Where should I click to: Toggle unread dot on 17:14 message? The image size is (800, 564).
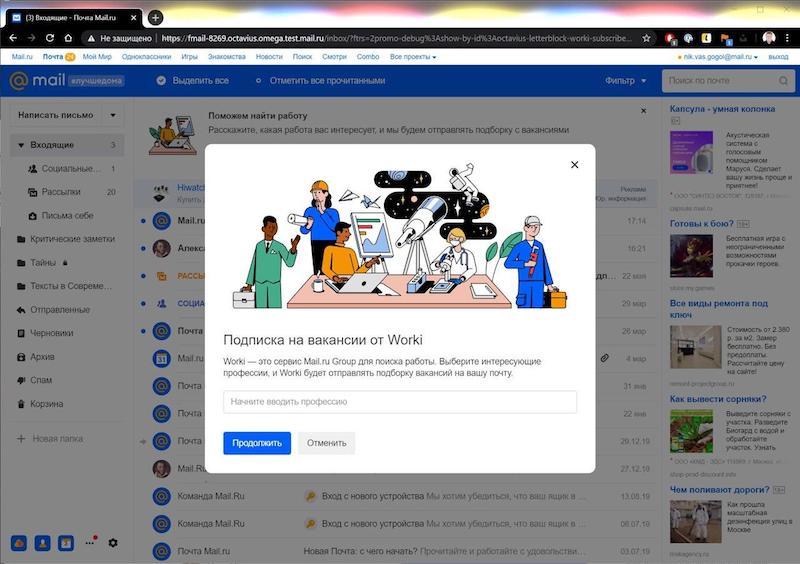pyautogui.click(x=143, y=221)
